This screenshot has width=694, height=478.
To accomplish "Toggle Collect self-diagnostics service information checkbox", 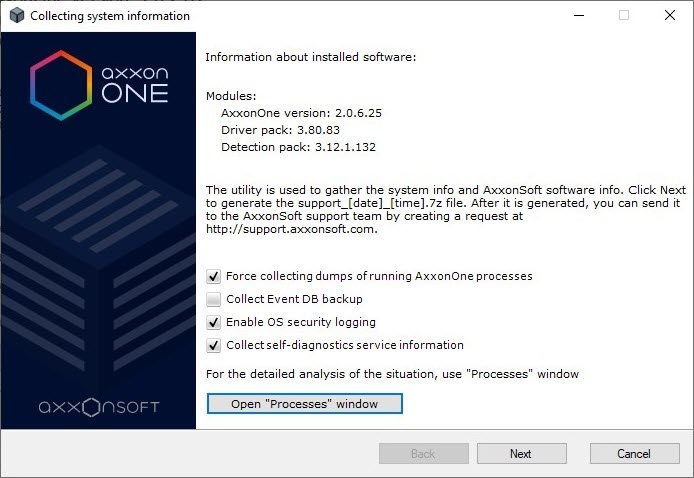I will pyautogui.click(x=213, y=345).
